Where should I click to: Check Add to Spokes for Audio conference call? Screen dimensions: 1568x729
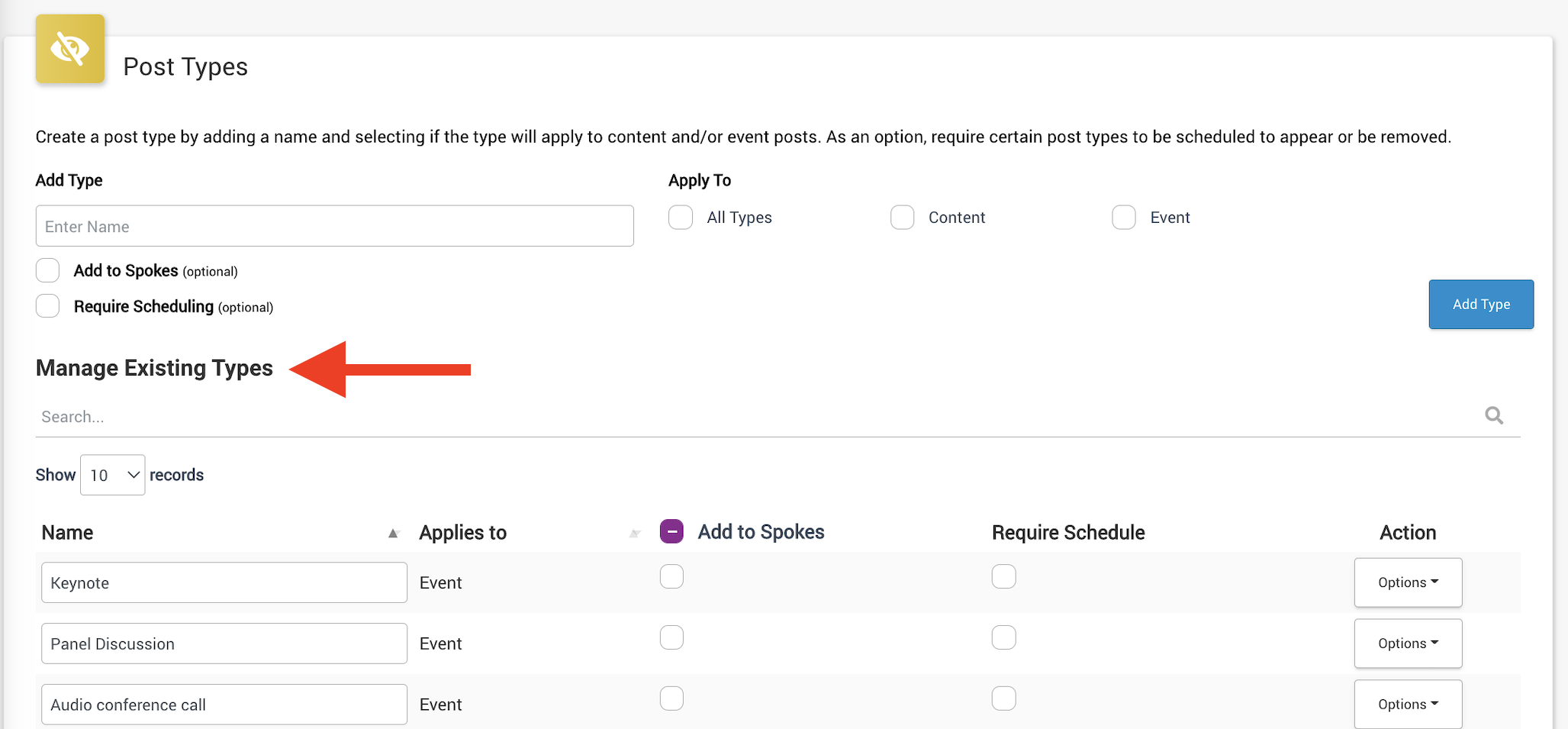coord(671,698)
